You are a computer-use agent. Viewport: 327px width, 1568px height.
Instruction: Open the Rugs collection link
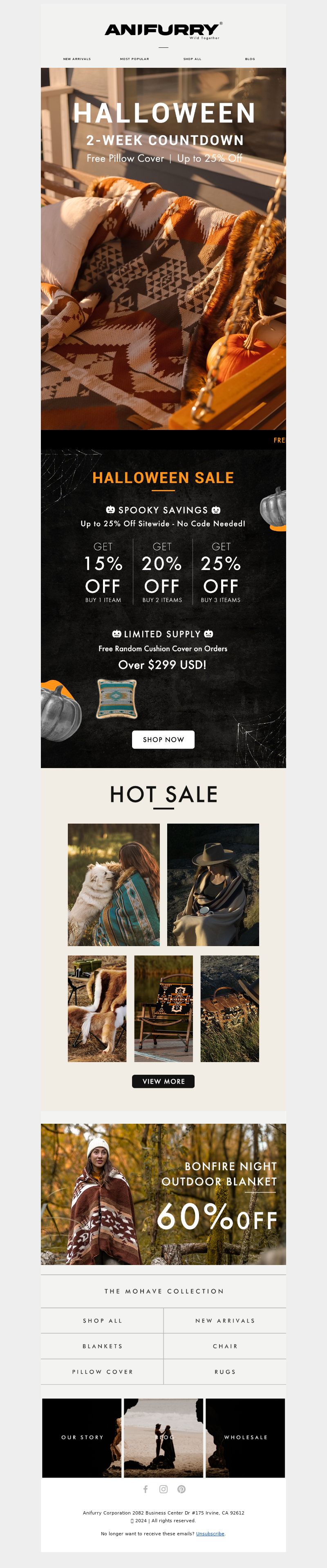pyautogui.click(x=225, y=1372)
